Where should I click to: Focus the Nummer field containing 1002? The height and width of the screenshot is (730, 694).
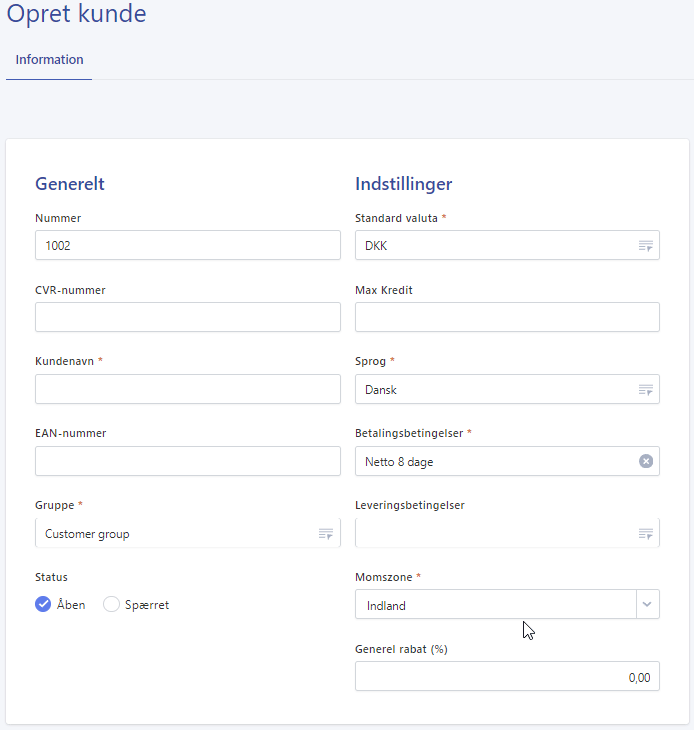(187, 246)
